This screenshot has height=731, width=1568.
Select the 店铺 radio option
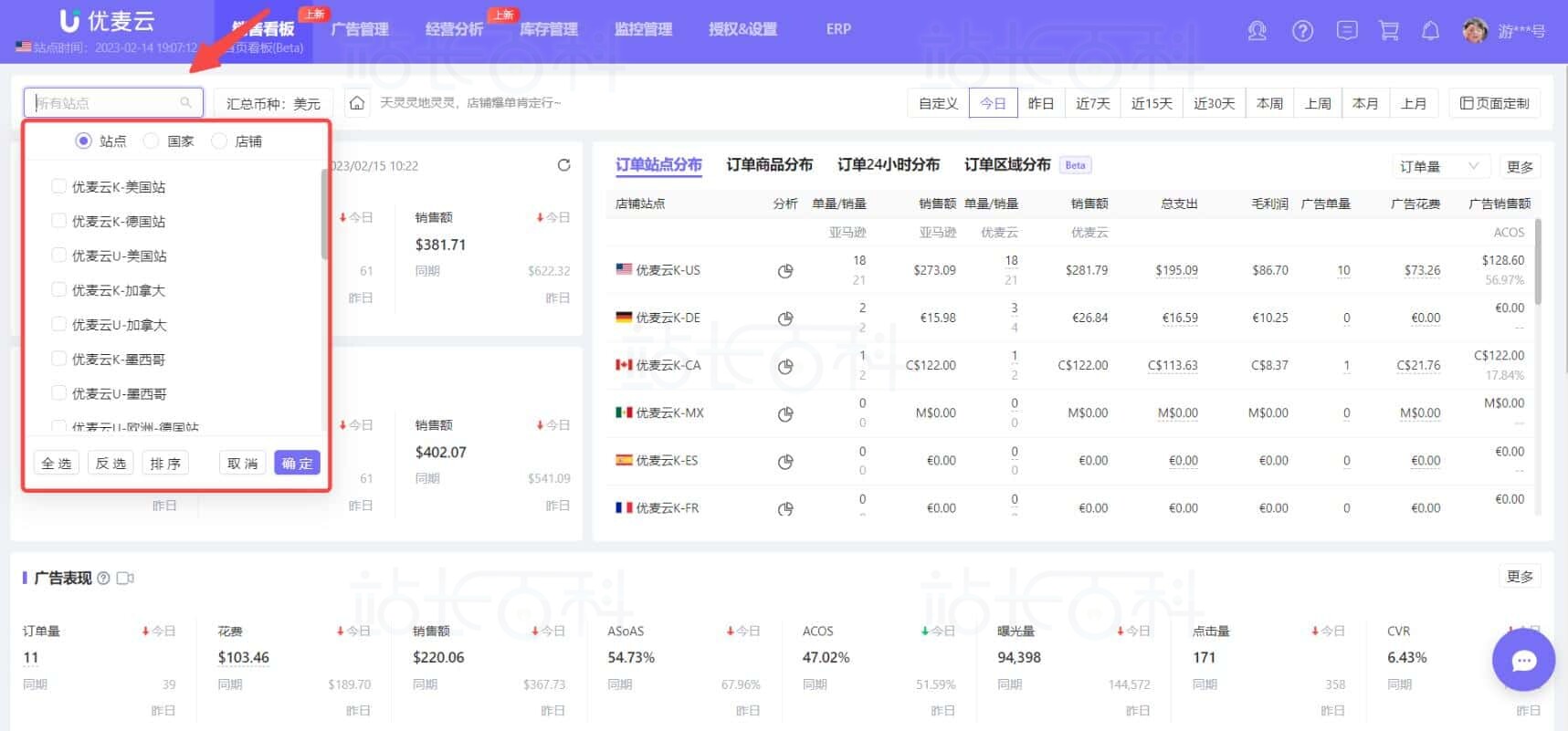pyautogui.click(x=218, y=141)
